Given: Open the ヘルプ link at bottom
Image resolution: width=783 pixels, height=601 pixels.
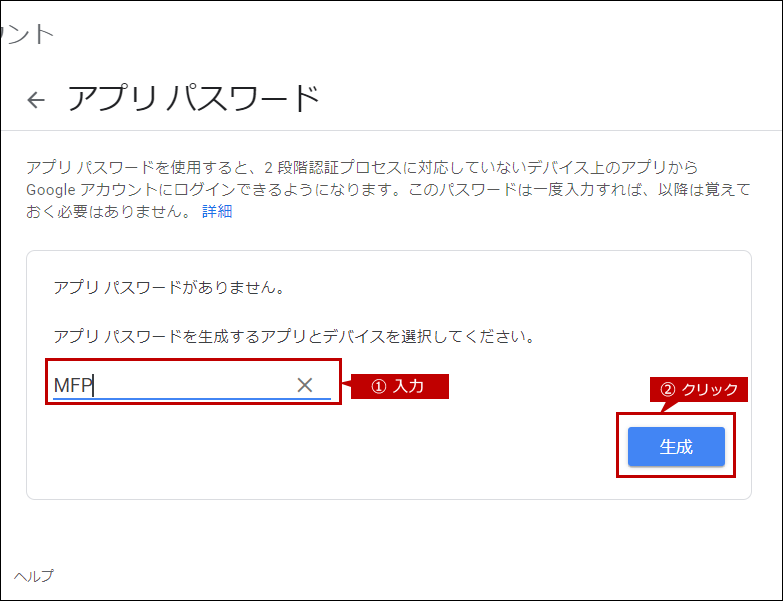Looking at the screenshot, I should [x=33, y=576].
